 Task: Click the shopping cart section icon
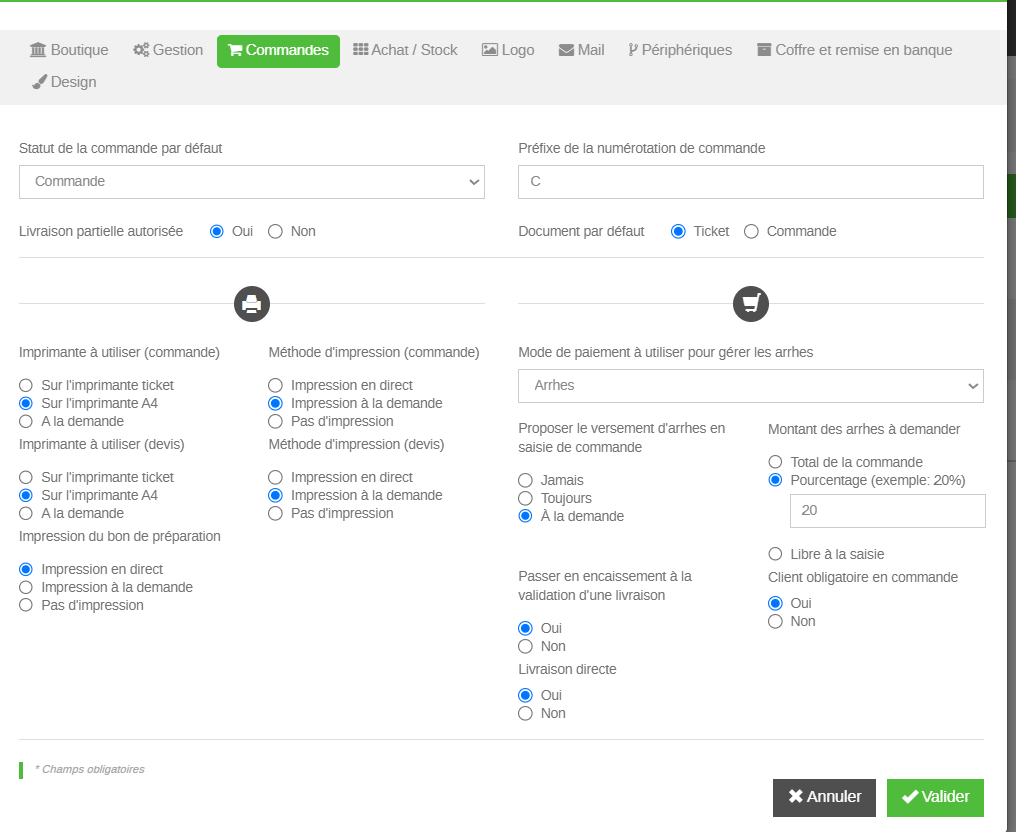pos(751,303)
